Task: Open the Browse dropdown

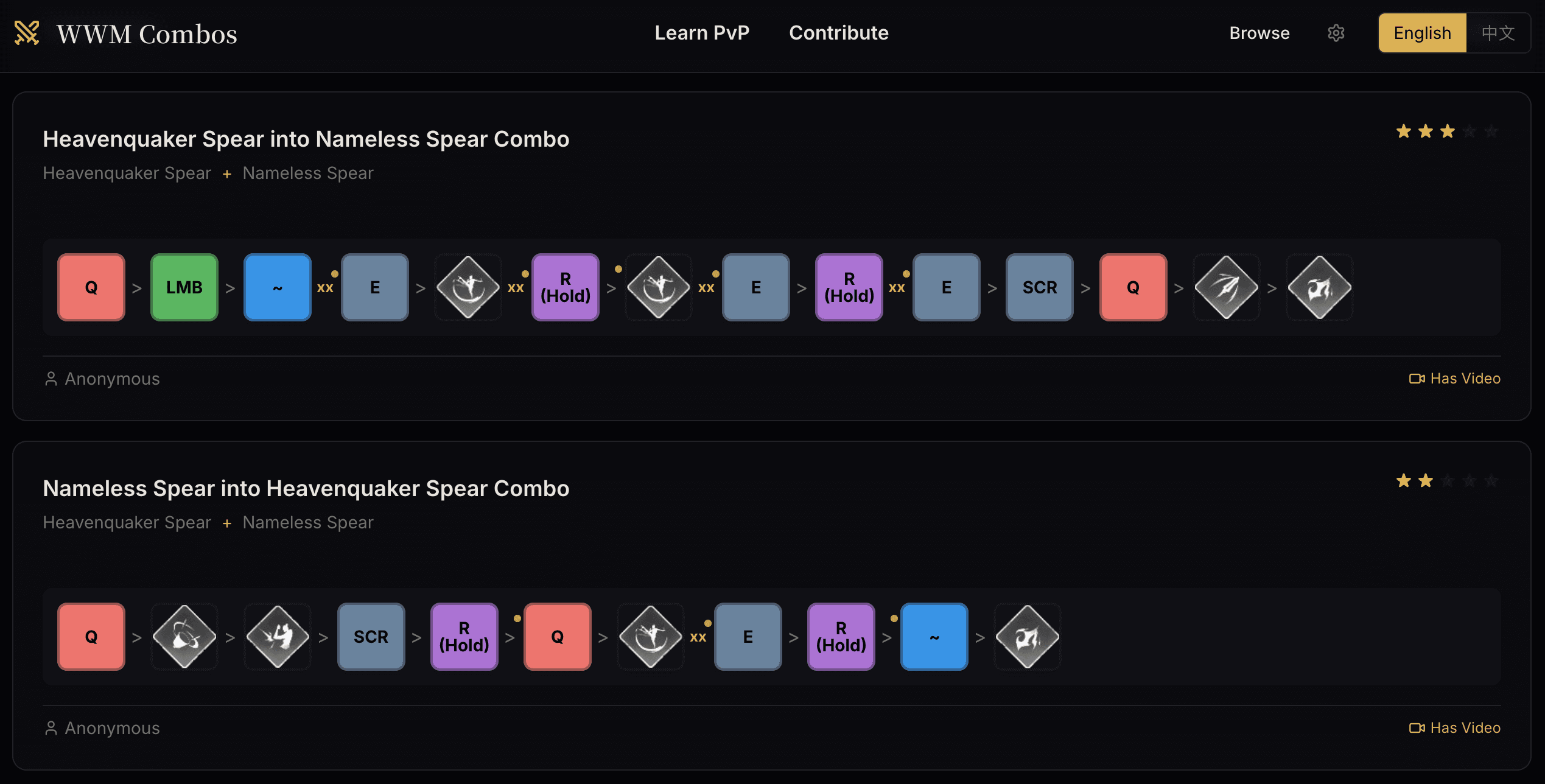Action: (x=1259, y=33)
